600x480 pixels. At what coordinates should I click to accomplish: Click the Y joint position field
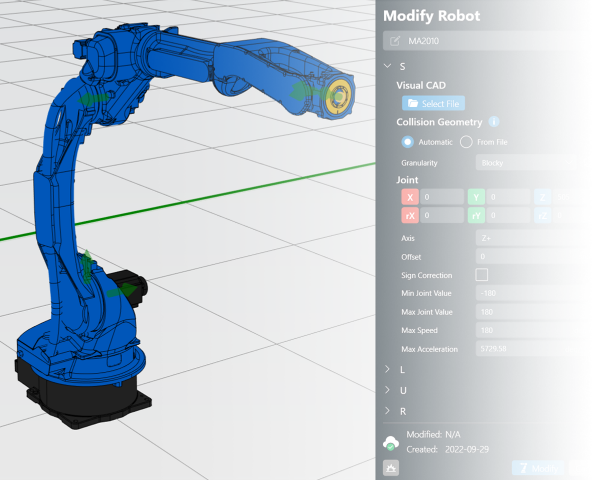pos(508,197)
